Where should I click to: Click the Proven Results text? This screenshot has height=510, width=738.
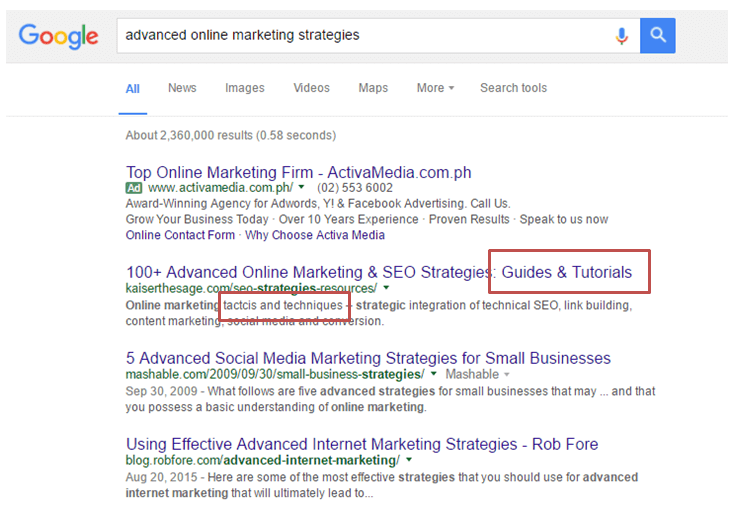(x=469, y=219)
